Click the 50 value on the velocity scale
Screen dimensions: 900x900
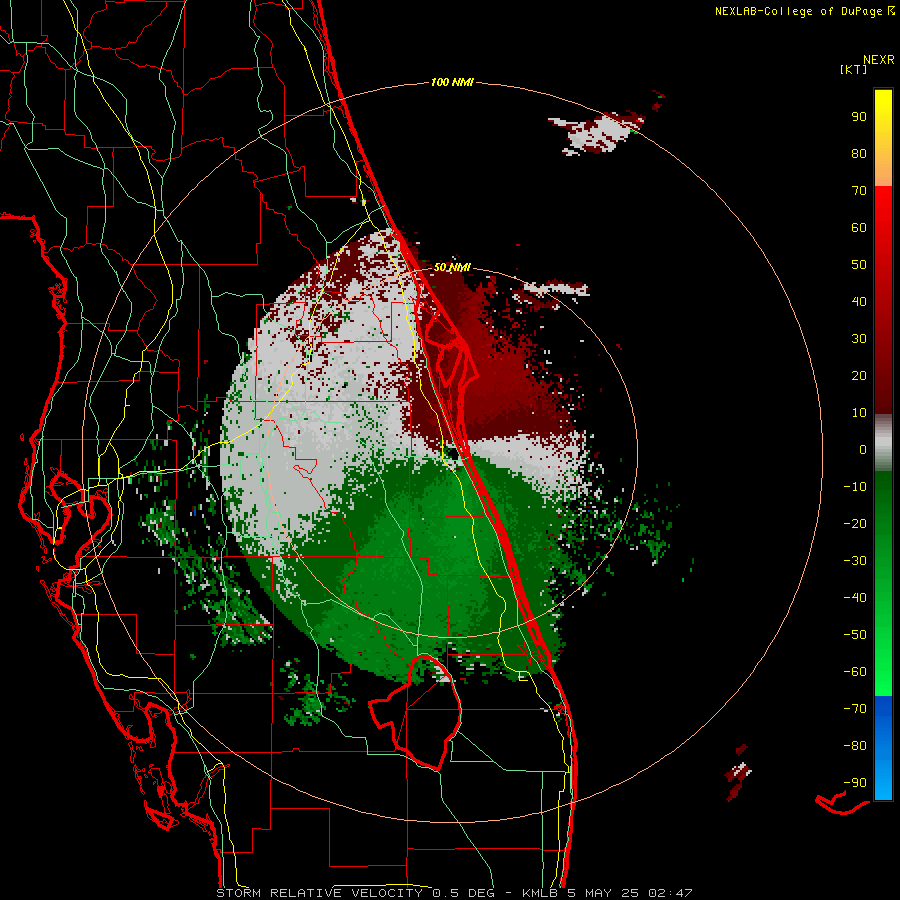coord(859,265)
